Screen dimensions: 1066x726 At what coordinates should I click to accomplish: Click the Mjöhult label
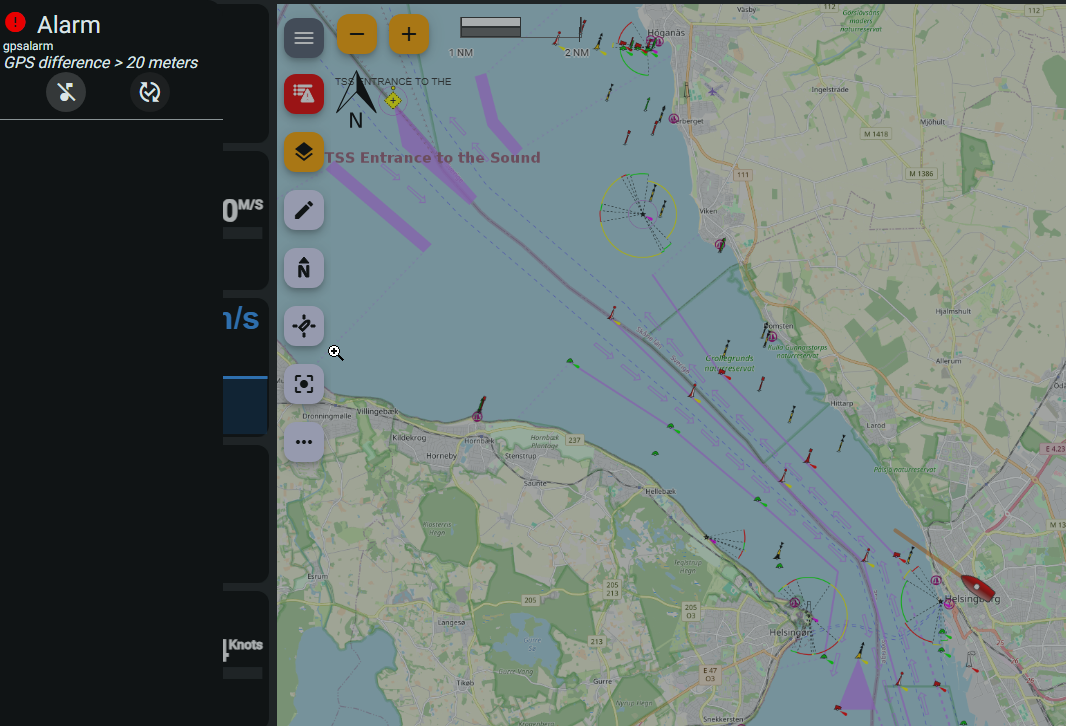coord(932,122)
